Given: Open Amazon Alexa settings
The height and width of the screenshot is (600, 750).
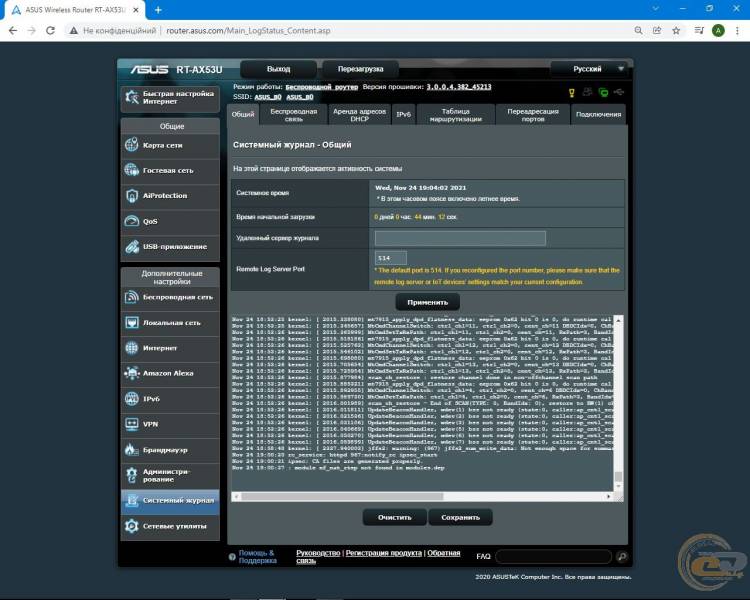Looking at the screenshot, I should click(170, 373).
